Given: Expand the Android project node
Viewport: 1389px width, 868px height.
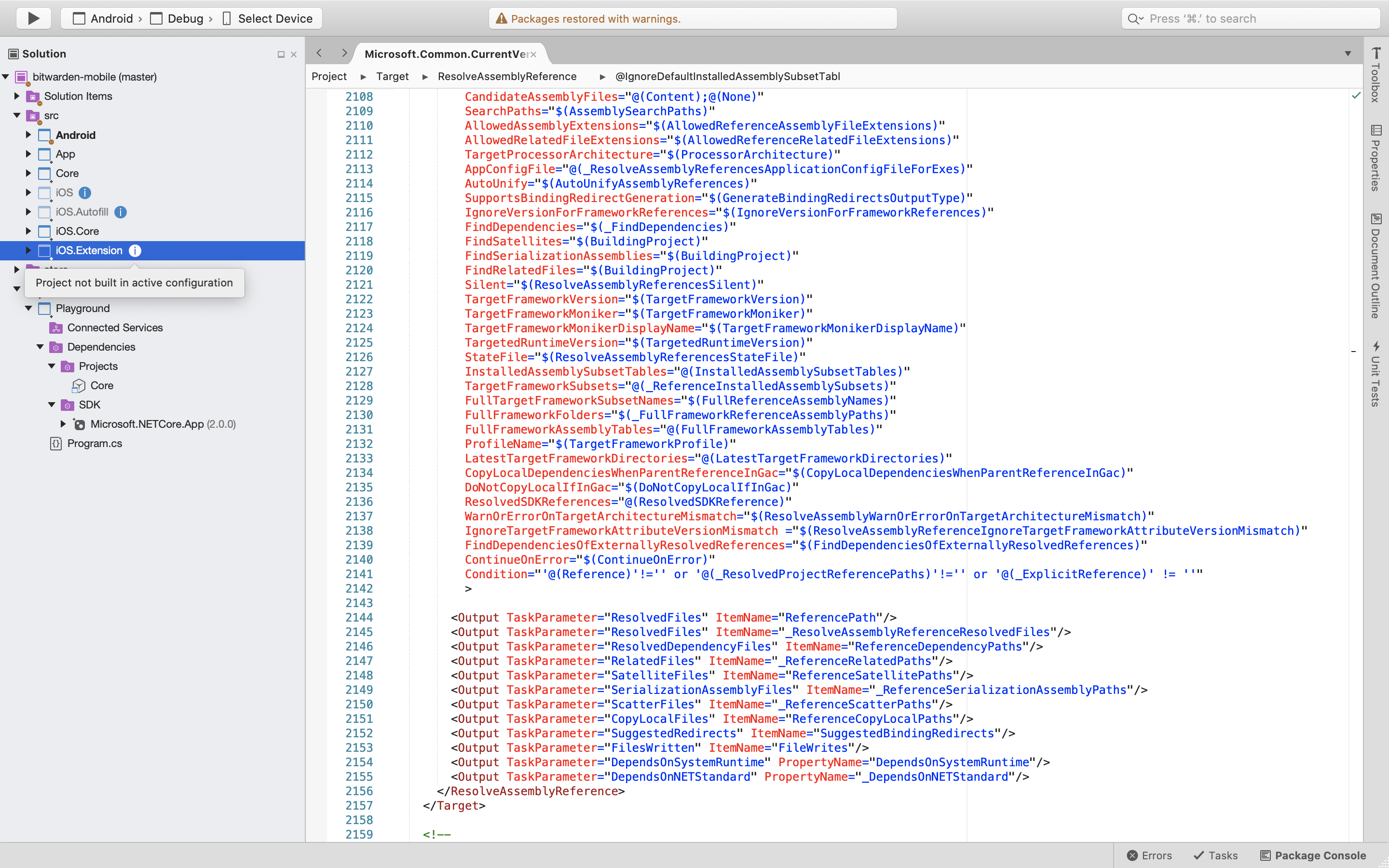Looking at the screenshot, I should click(x=28, y=135).
